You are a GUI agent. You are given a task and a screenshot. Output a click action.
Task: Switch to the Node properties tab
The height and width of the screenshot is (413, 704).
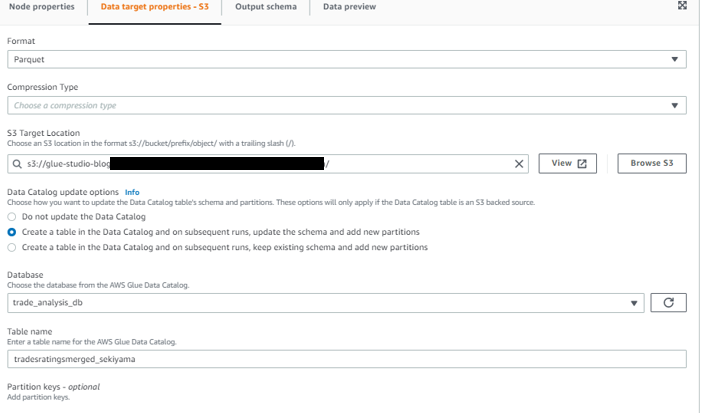click(42, 7)
